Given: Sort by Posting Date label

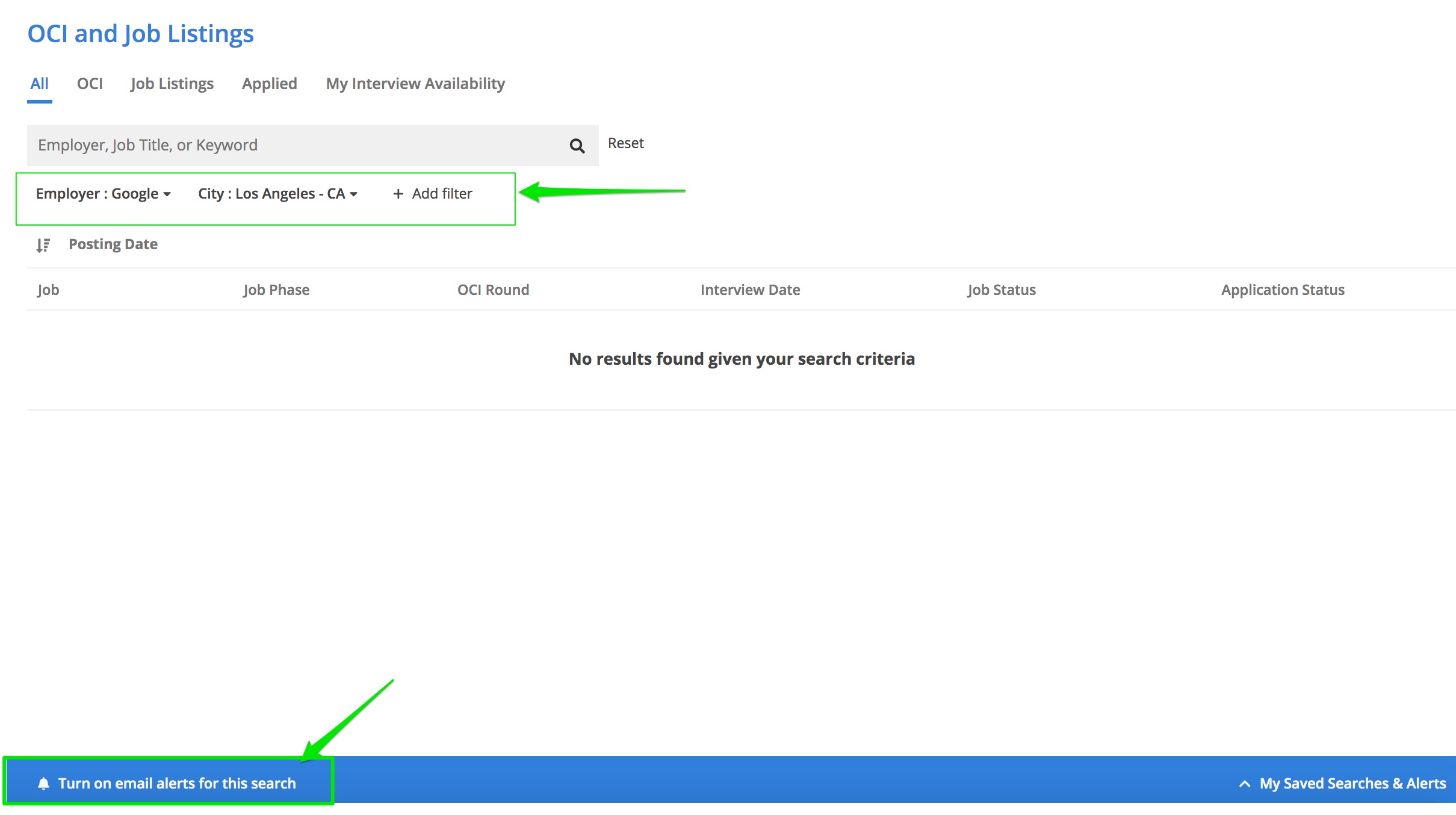Looking at the screenshot, I should coord(113,244).
